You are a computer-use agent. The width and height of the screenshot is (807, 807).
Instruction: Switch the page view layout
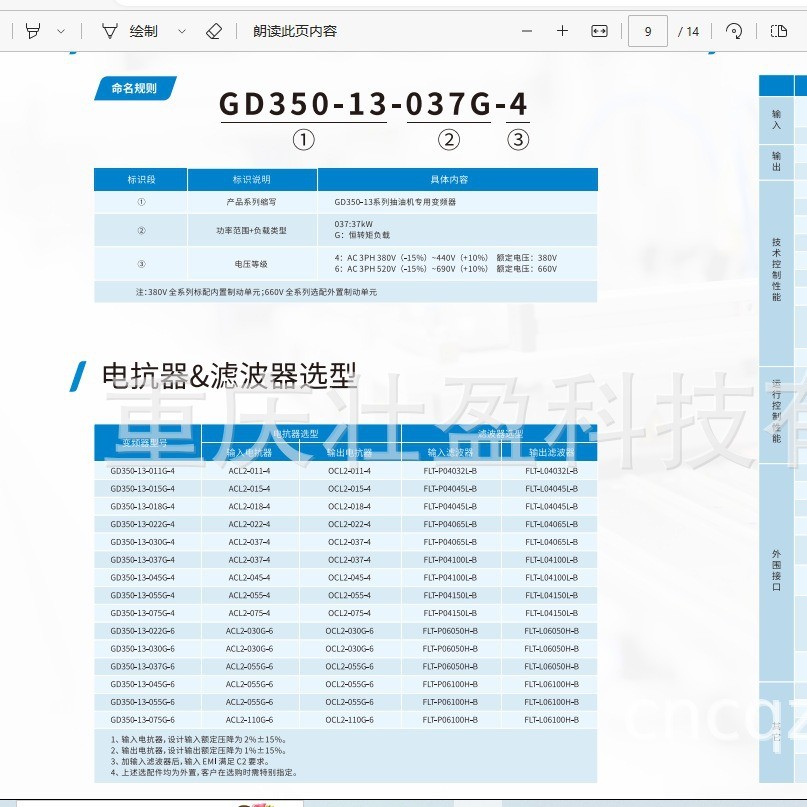(x=779, y=31)
